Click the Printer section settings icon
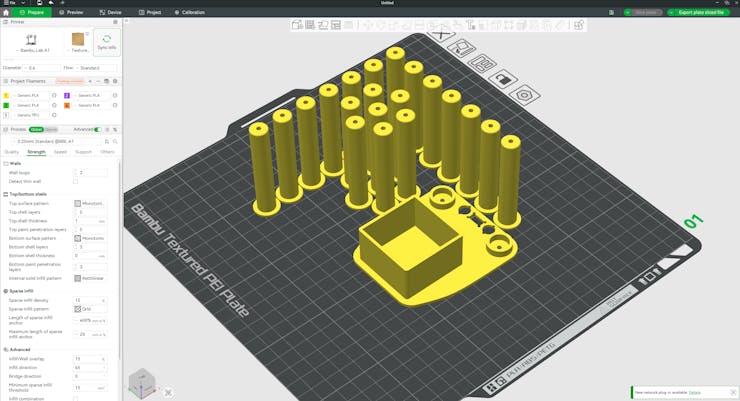 pyautogui.click(x=115, y=22)
